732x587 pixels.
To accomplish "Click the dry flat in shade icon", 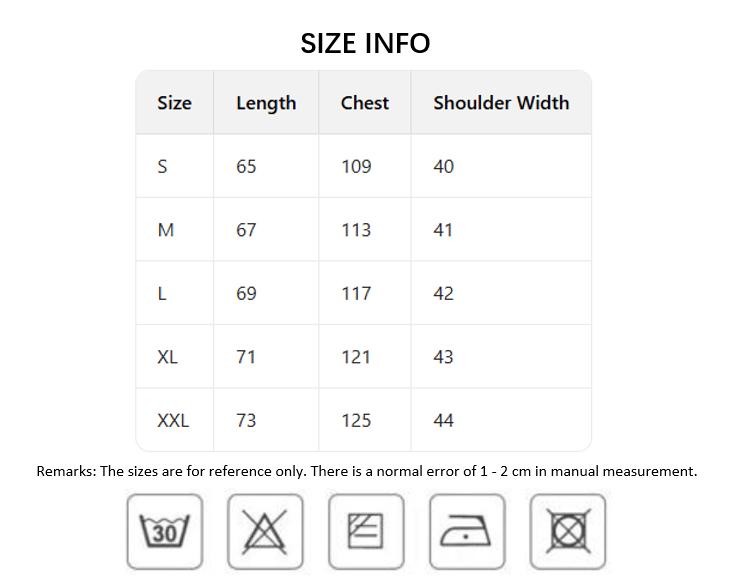I will (366, 531).
